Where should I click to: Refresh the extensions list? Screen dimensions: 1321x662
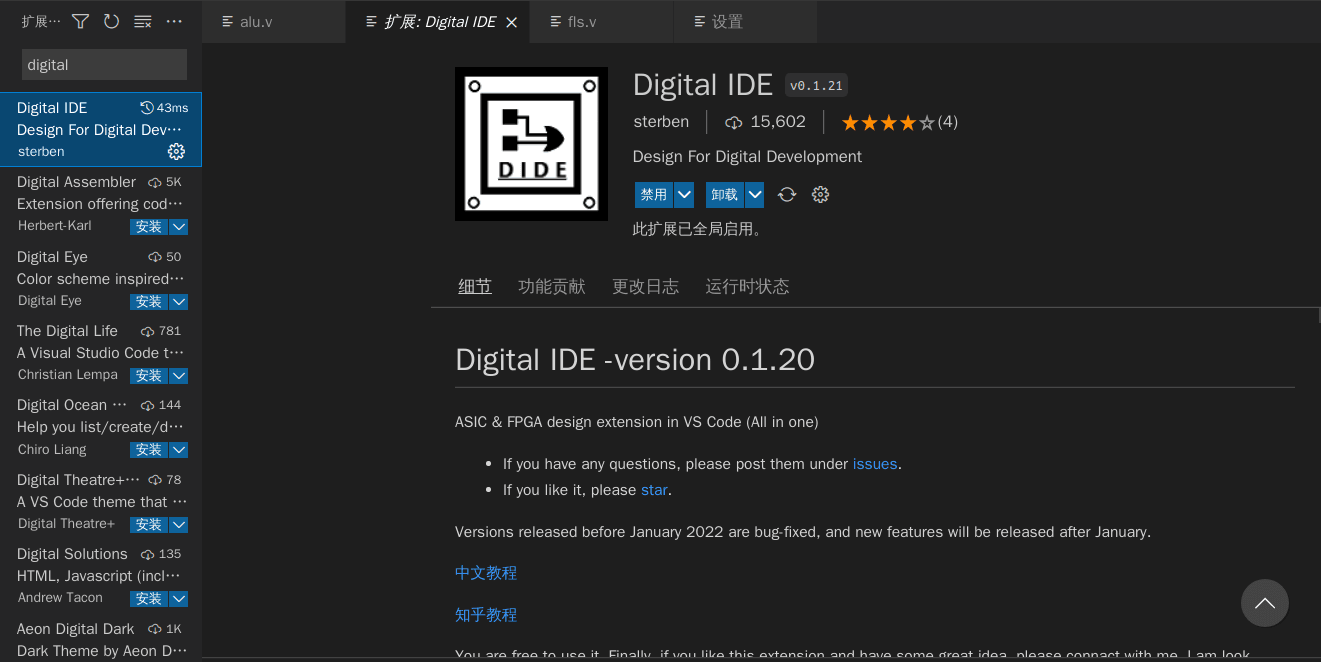(111, 21)
